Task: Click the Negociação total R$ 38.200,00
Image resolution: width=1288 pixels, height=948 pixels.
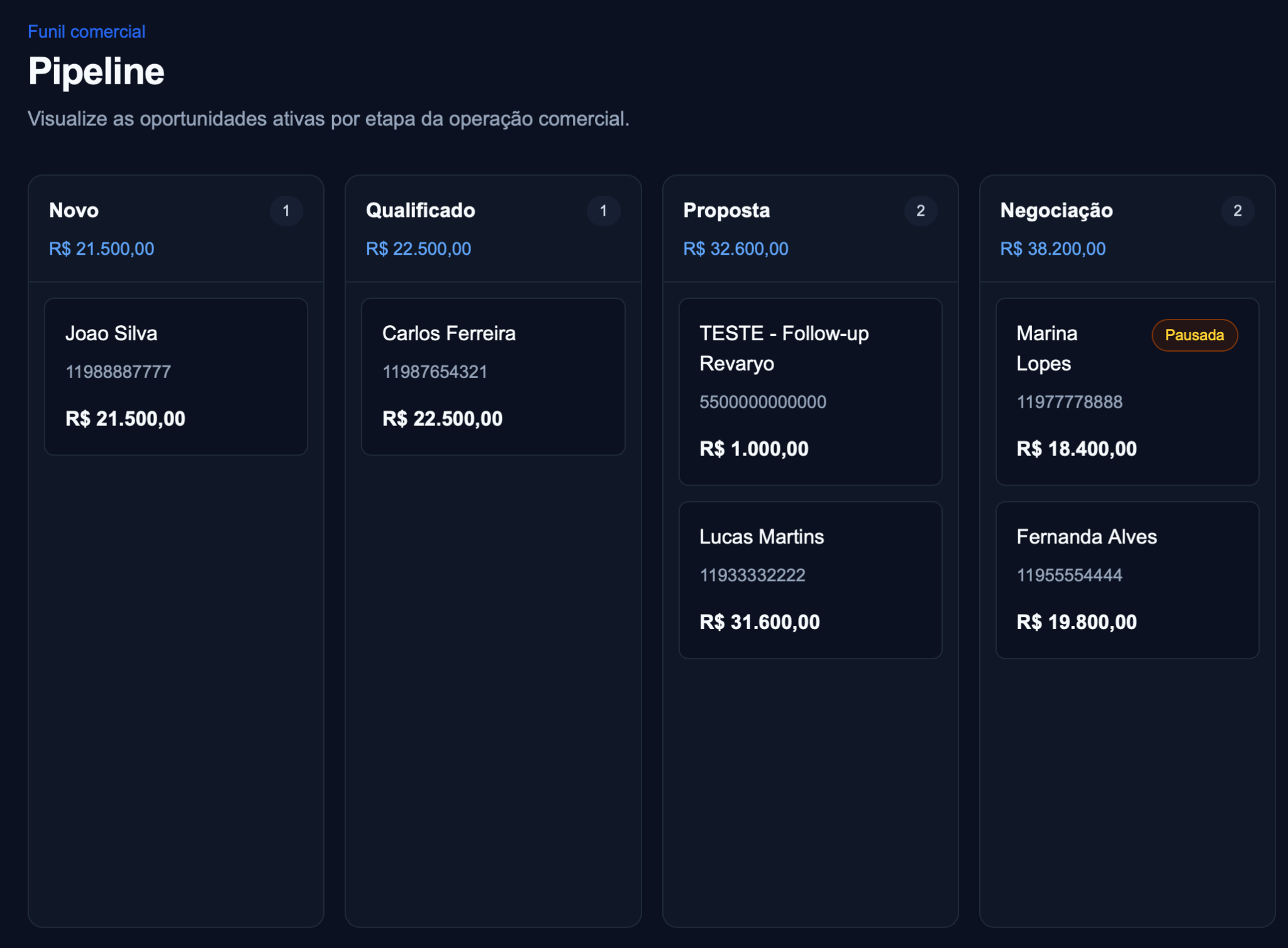Action: (x=1053, y=249)
